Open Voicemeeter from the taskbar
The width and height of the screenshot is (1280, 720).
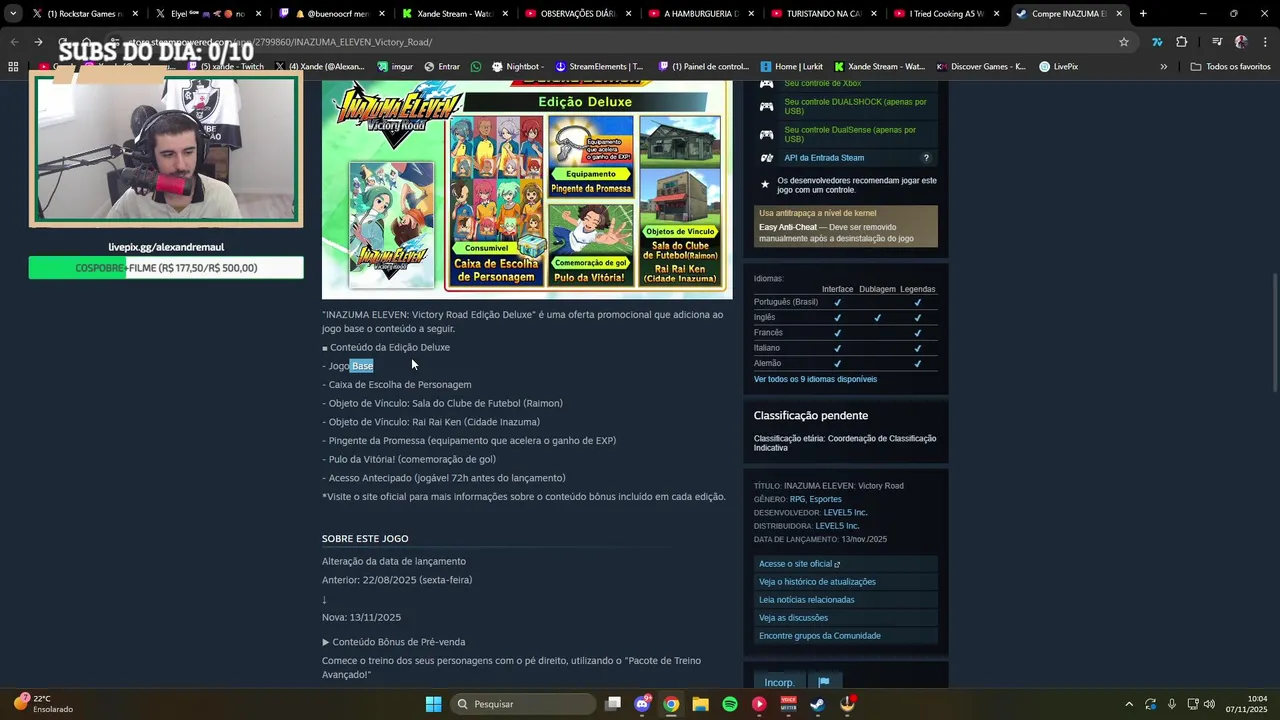788,704
